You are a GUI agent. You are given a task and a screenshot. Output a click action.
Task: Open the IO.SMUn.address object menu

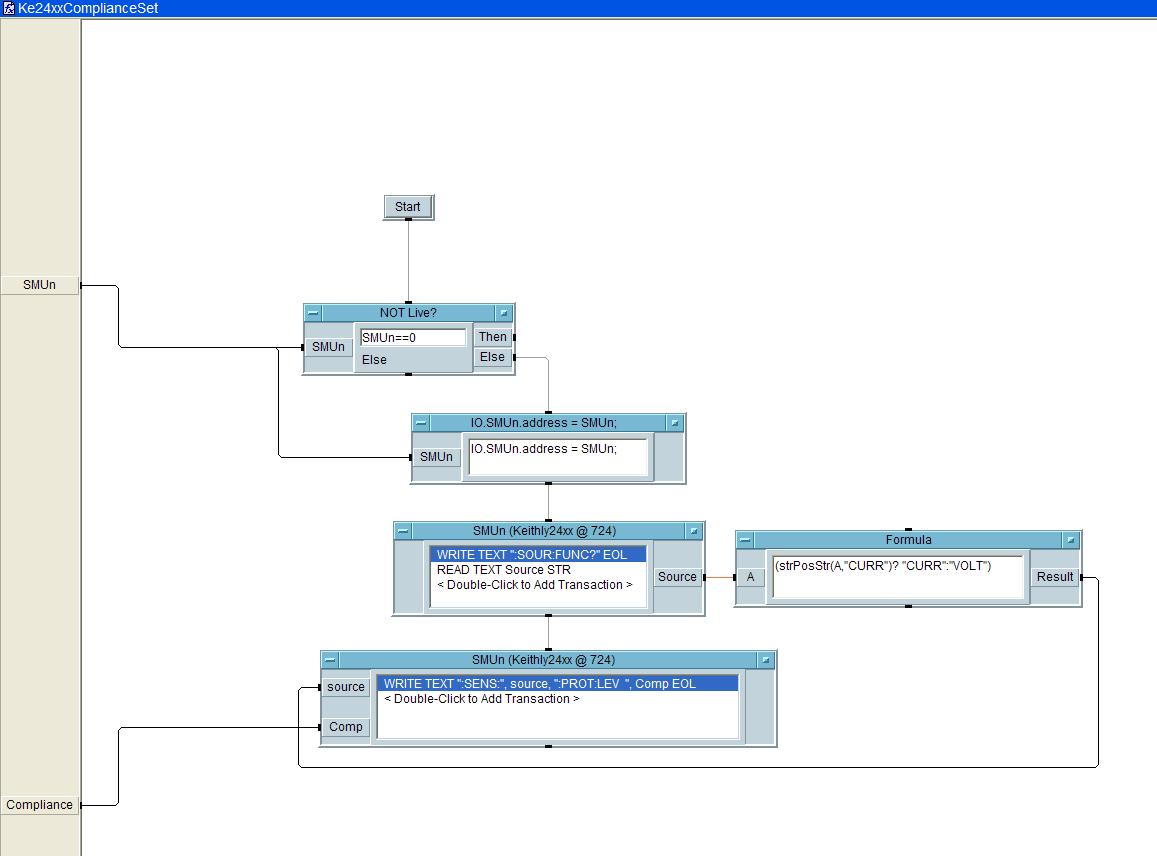[675, 423]
